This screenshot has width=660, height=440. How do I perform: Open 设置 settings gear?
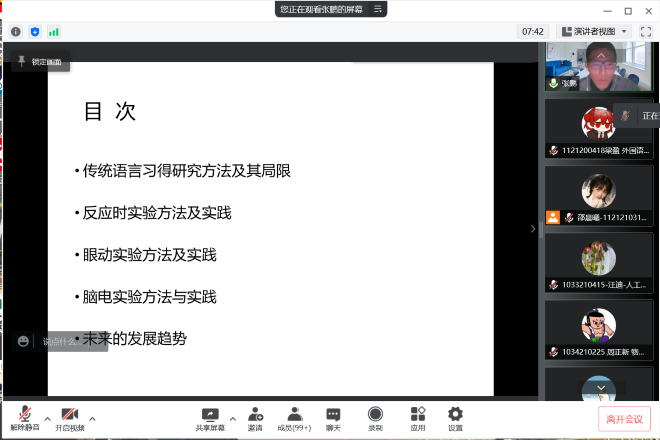(x=455, y=417)
